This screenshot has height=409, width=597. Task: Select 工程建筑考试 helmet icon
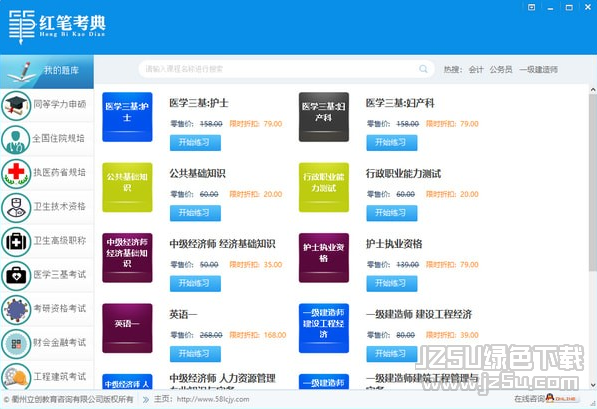[x=16, y=377]
